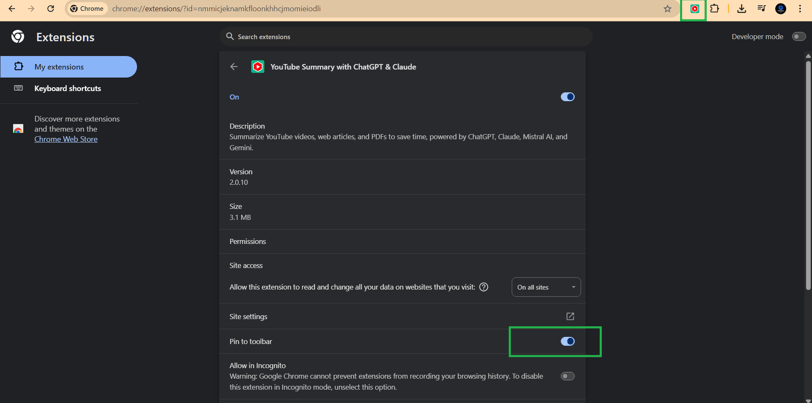The height and width of the screenshot is (403, 812).
Task: Reload the page with the refresh icon
Action: 50,9
